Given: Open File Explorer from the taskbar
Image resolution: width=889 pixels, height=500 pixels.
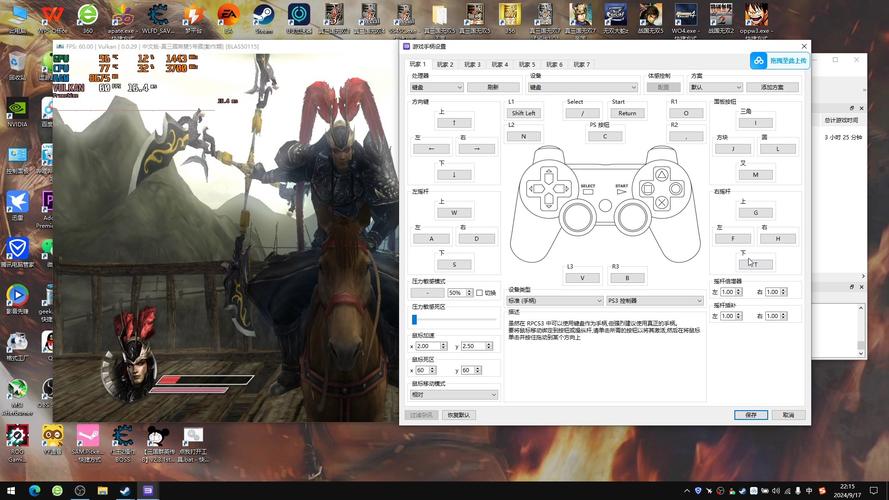Looking at the screenshot, I should 103,491.
